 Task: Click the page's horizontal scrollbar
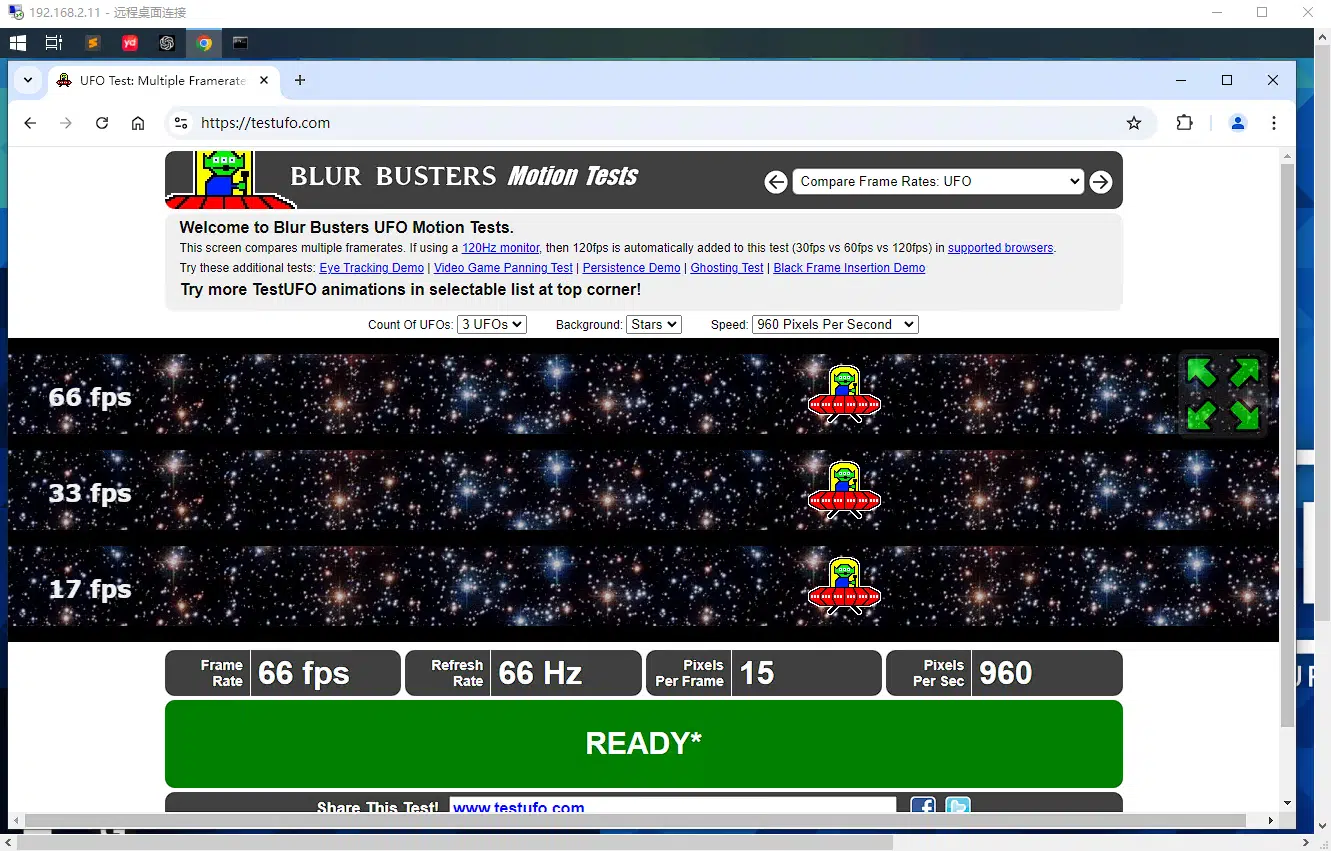tap(635, 821)
